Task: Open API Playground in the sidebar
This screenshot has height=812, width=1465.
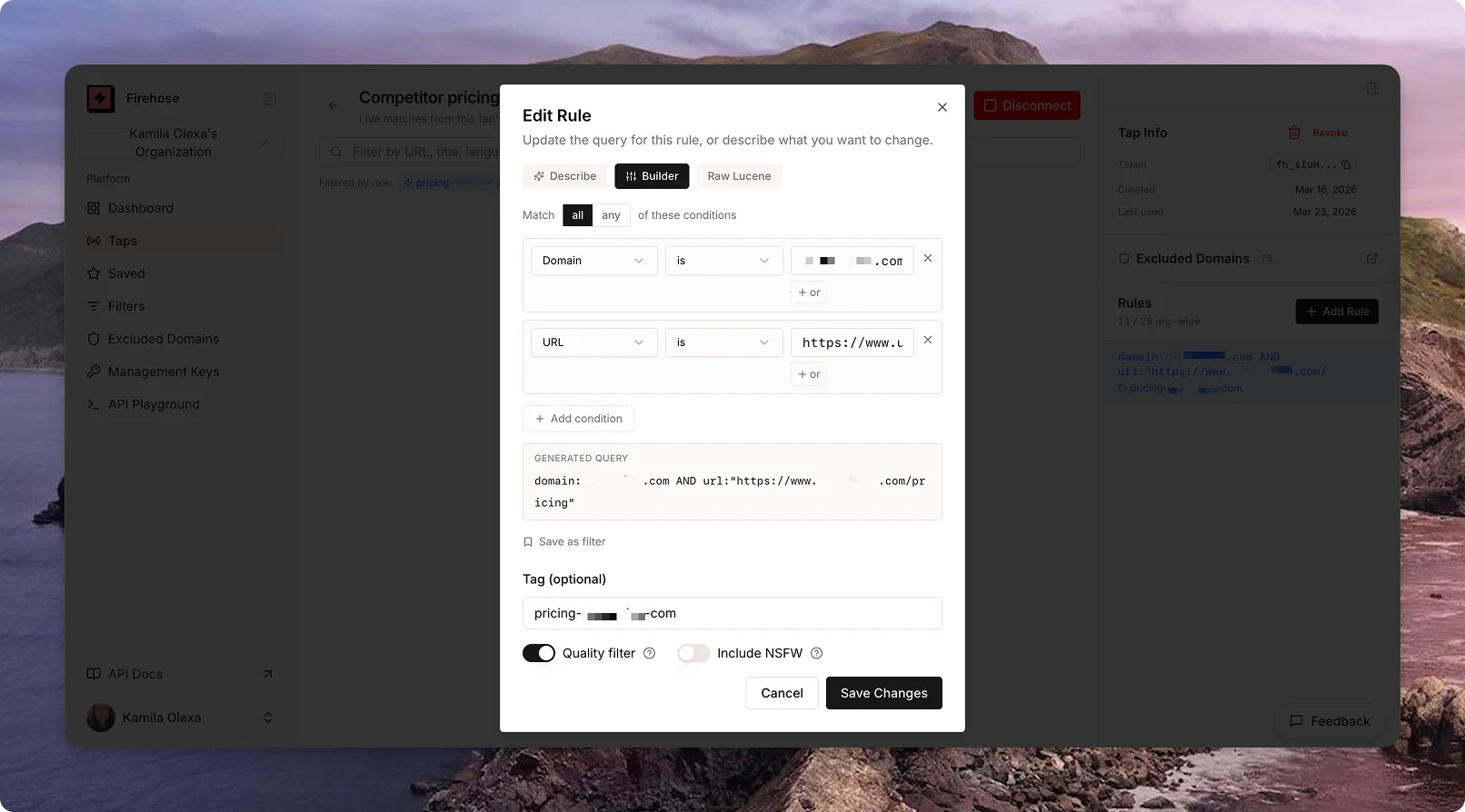Action: [182, 404]
